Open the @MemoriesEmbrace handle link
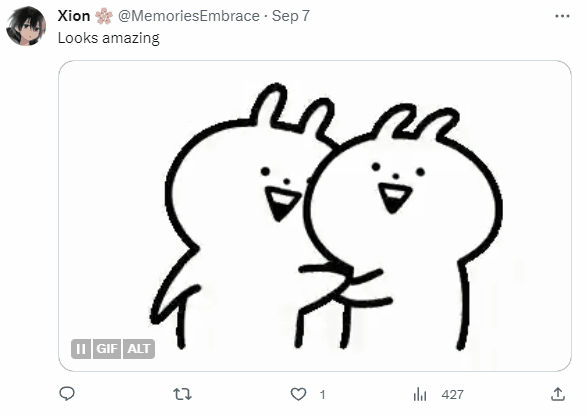The image size is (586, 415). (189, 16)
